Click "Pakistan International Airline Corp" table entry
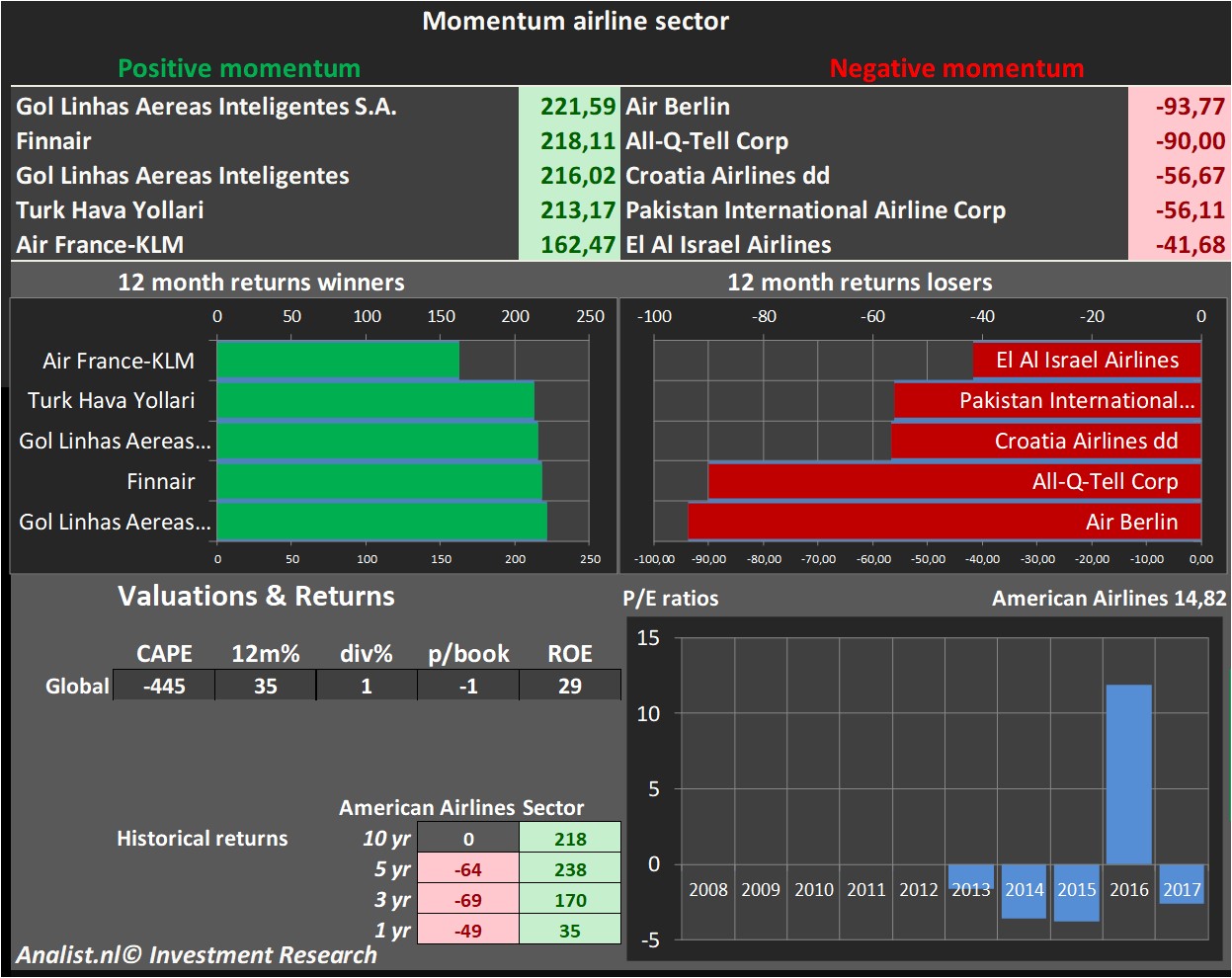The height and width of the screenshot is (978, 1232). (816, 210)
